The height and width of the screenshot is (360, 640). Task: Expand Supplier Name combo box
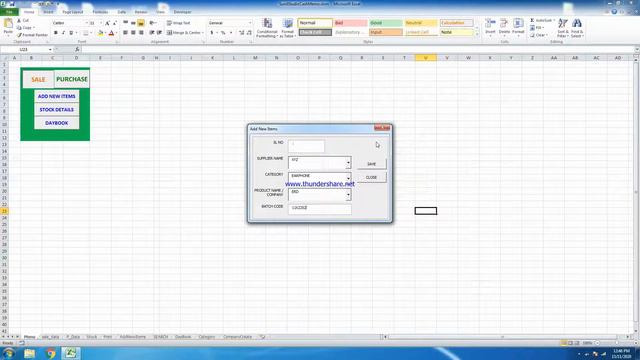(x=348, y=163)
